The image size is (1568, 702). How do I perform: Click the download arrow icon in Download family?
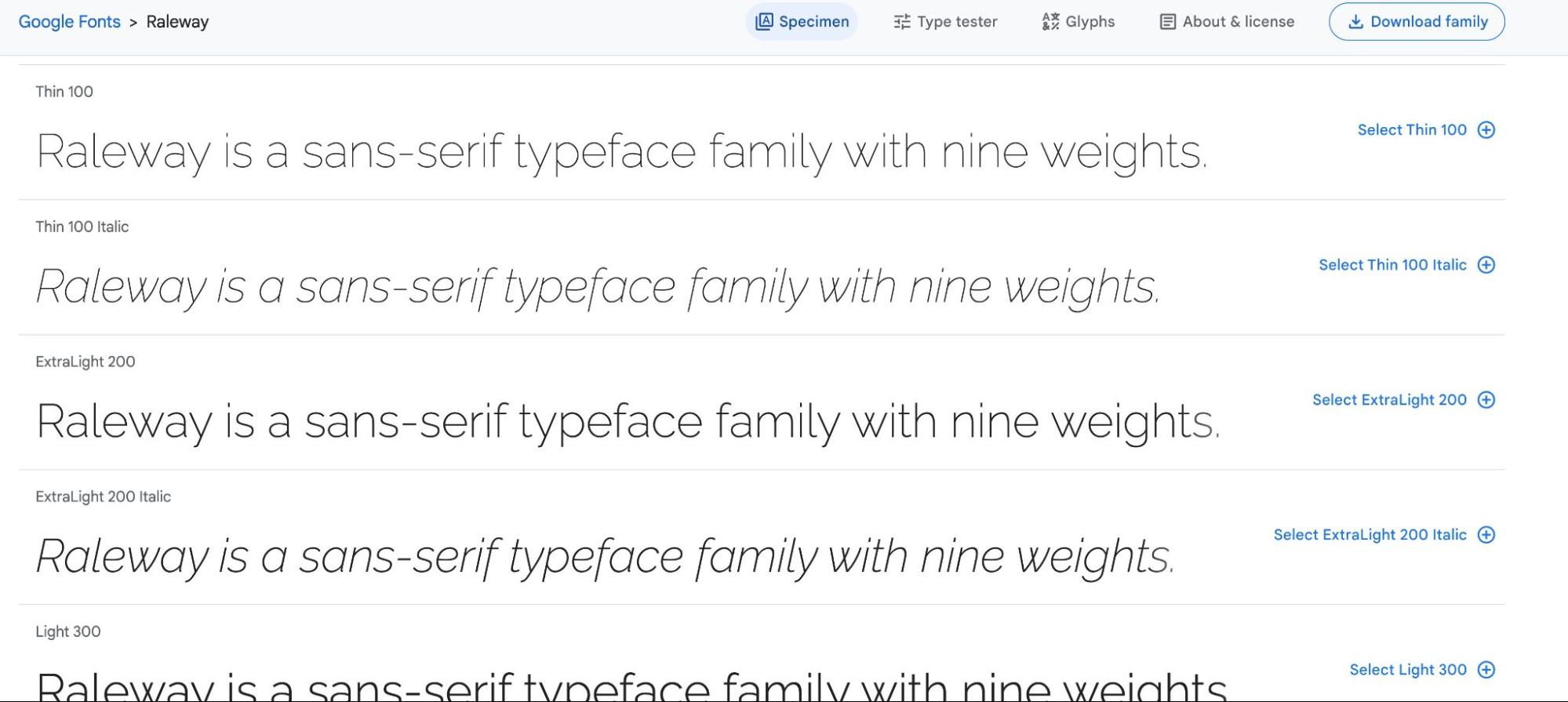(1355, 22)
